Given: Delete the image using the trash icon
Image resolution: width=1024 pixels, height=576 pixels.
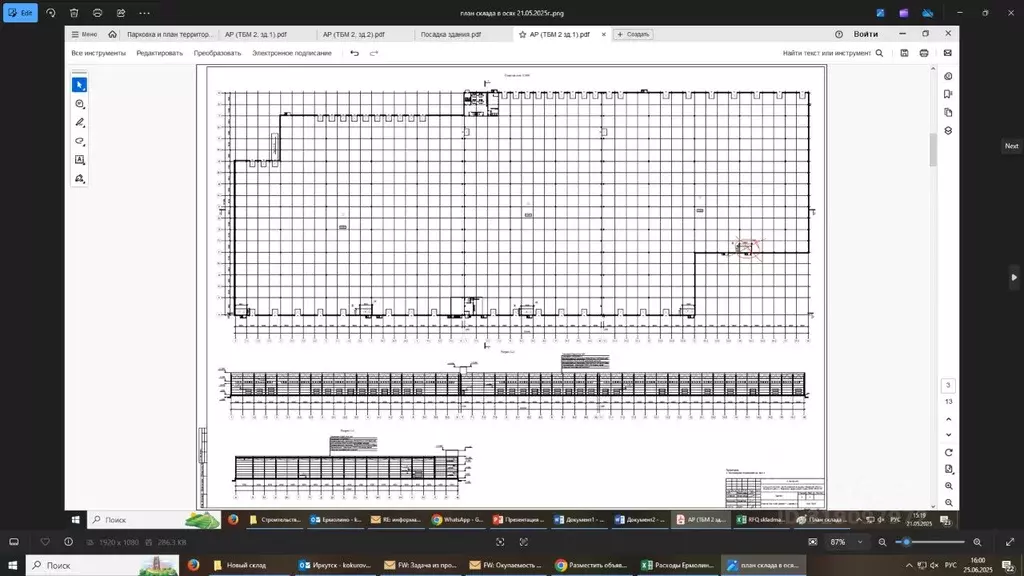Looking at the screenshot, I should point(74,13).
